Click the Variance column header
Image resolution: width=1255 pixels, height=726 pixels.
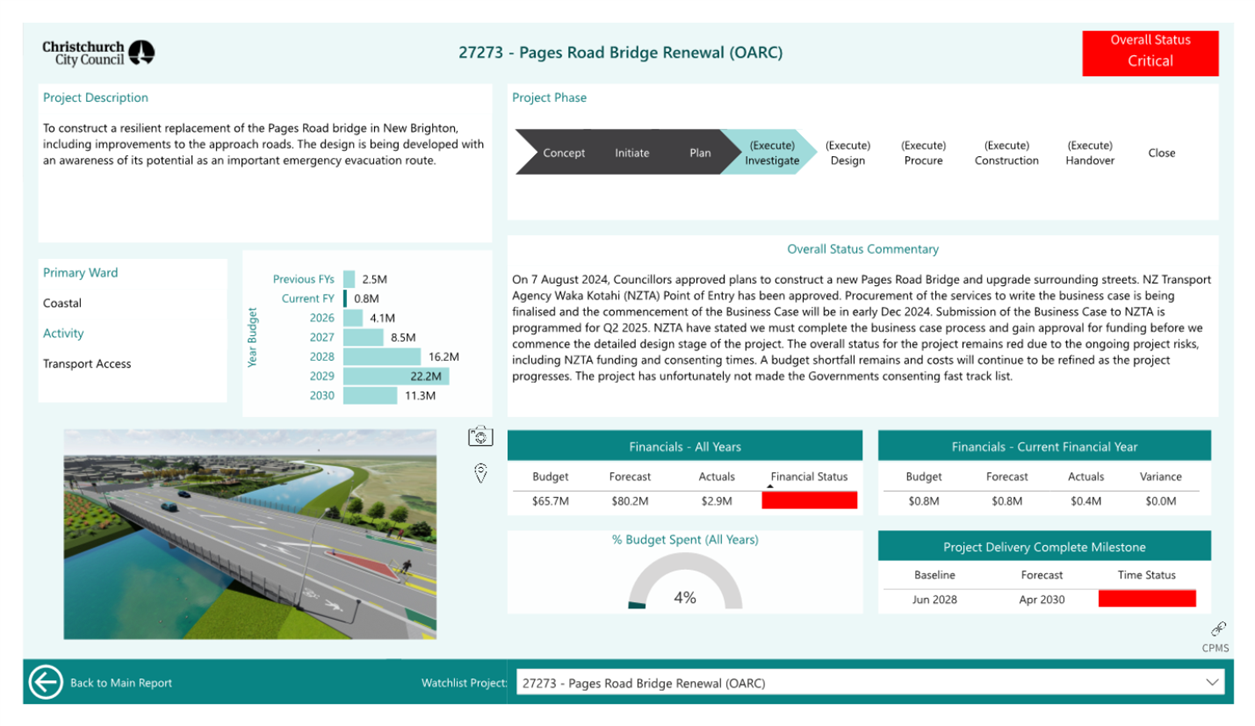[x=1161, y=477]
